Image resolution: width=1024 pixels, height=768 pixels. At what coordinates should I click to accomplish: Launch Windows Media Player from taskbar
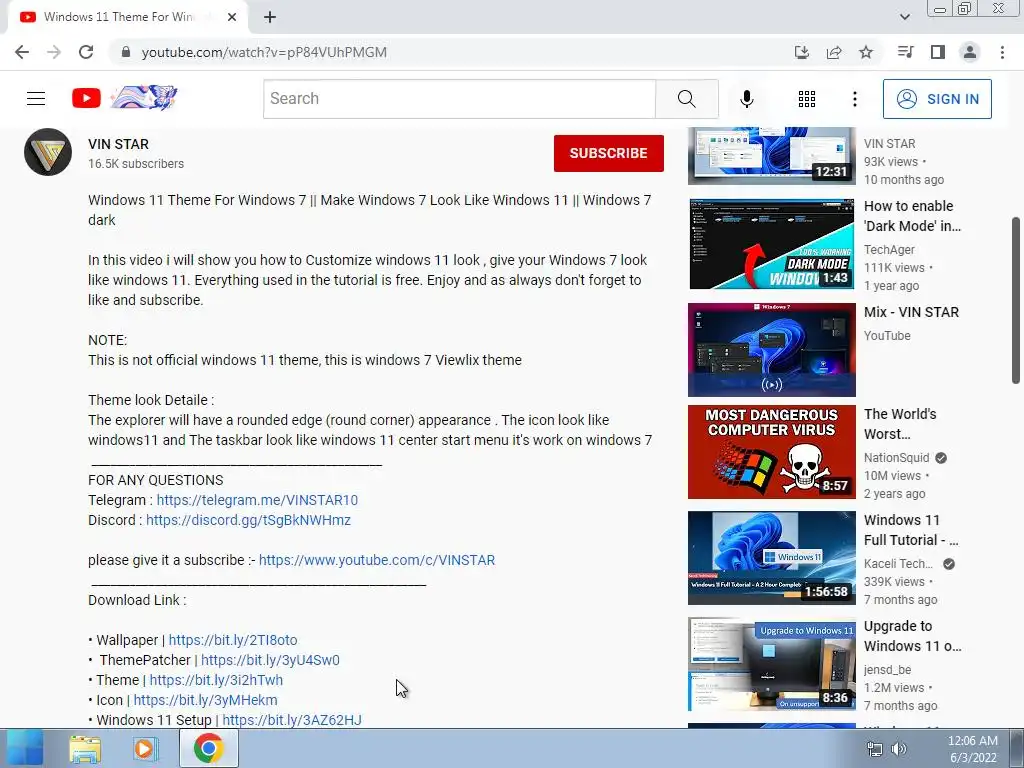point(144,748)
